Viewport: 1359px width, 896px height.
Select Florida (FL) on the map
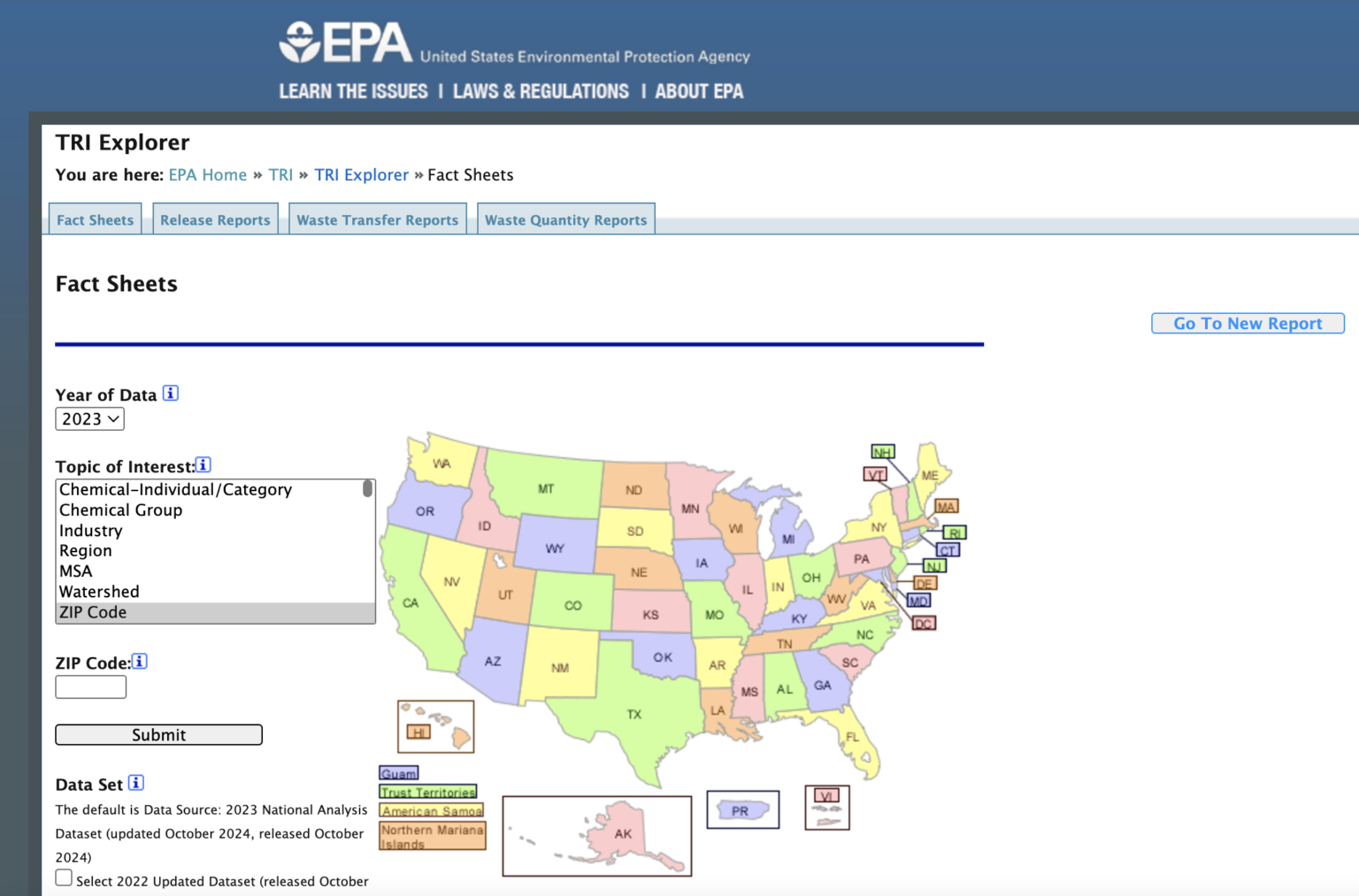click(x=852, y=737)
